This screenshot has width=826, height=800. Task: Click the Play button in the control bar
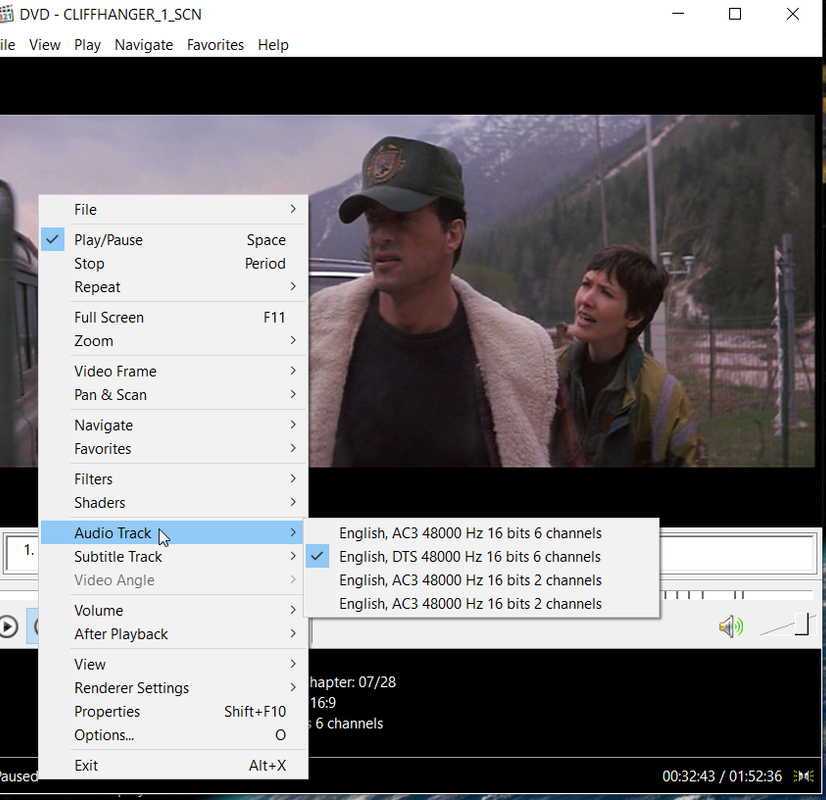point(7,627)
